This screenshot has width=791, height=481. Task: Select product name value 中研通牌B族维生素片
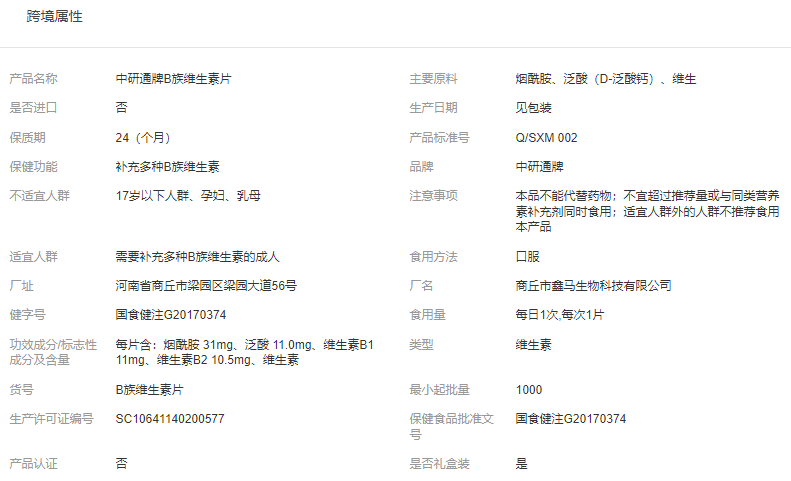point(173,79)
